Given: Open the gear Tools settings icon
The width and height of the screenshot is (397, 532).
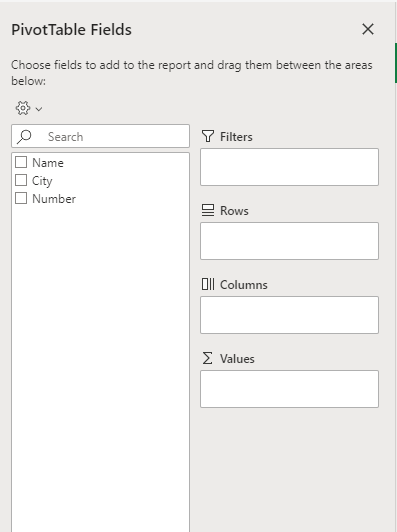Looking at the screenshot, I should click(x=23, y=108).
